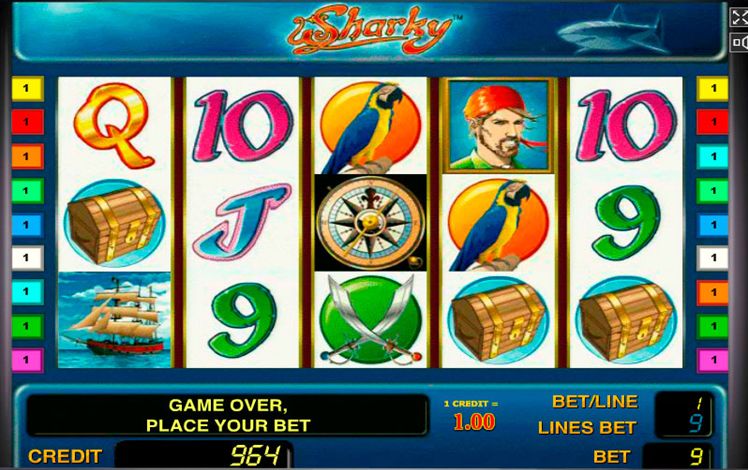748x470 pixels.
Task: Click the sailing ship symbol
Action: tap(114, 320)
